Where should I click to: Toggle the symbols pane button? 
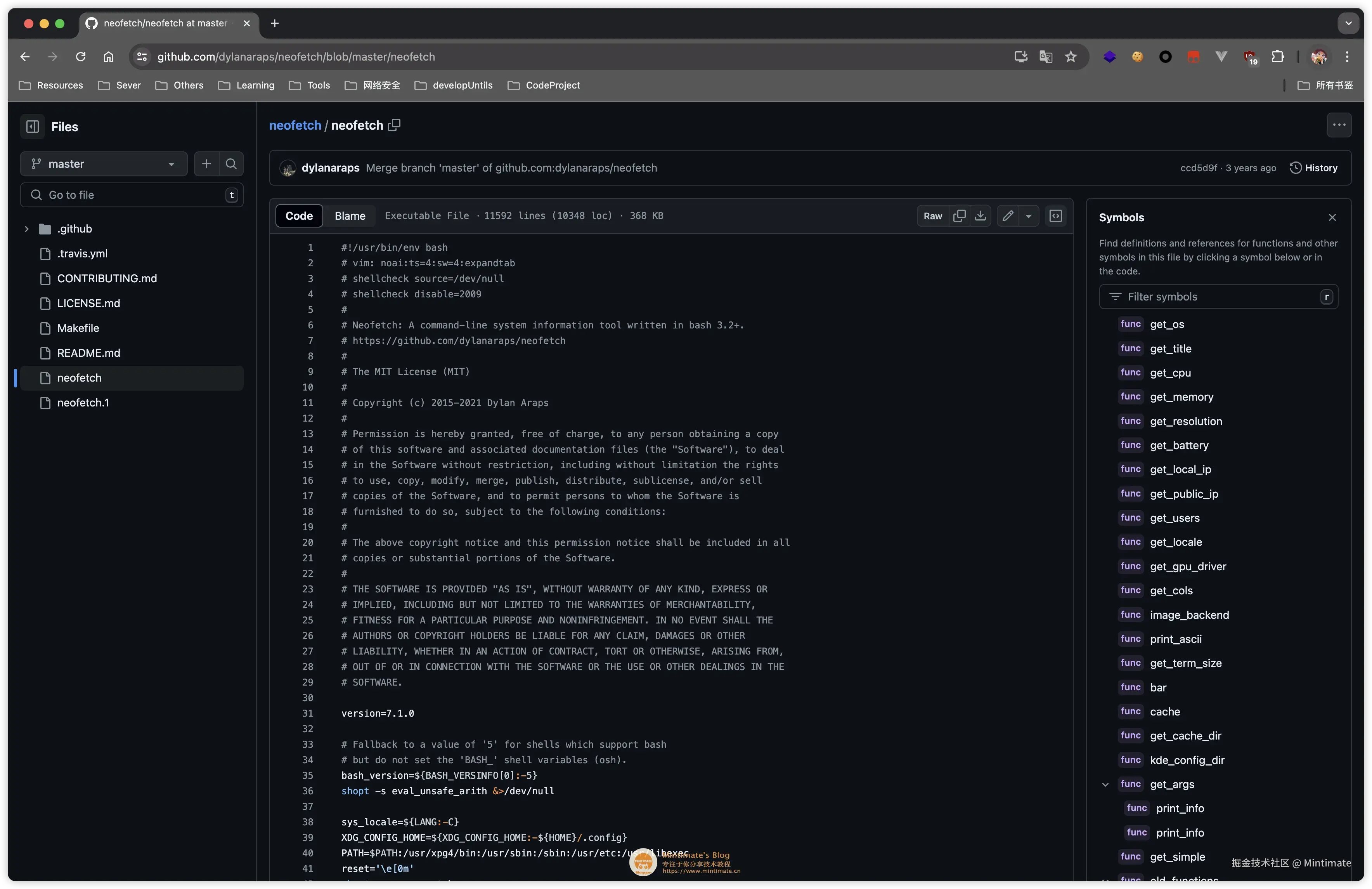click(x=1055, y=216)
